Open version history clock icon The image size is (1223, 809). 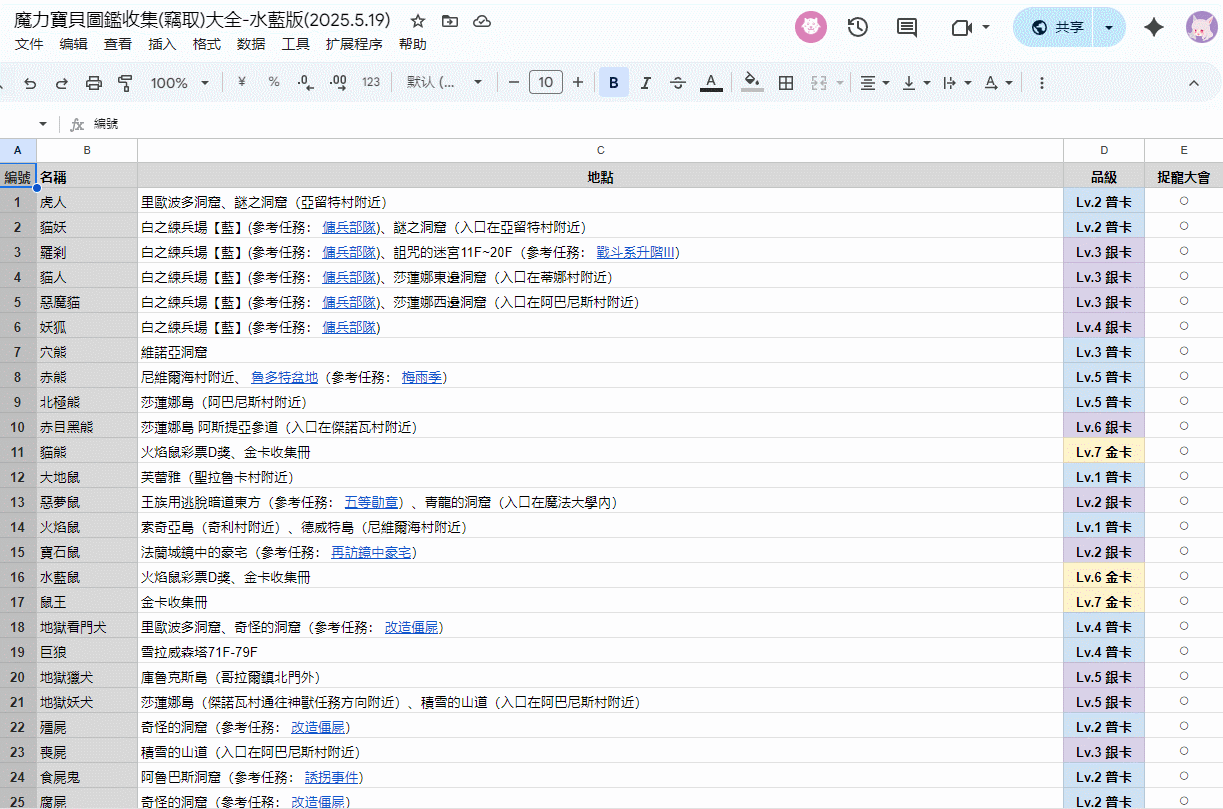(x=857, y=27)
